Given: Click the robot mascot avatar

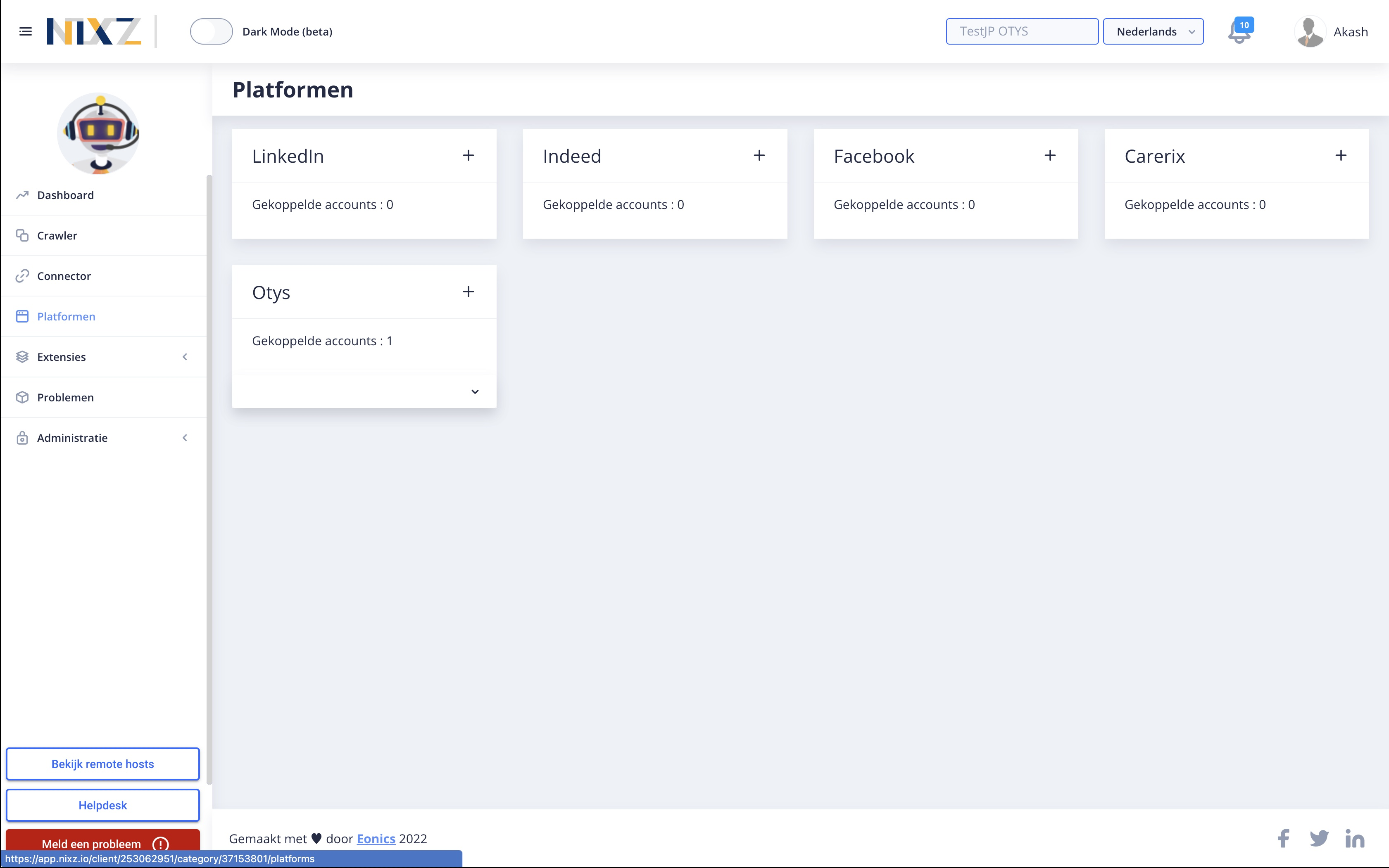Looking at the screenshot, I should click(99, 134).
